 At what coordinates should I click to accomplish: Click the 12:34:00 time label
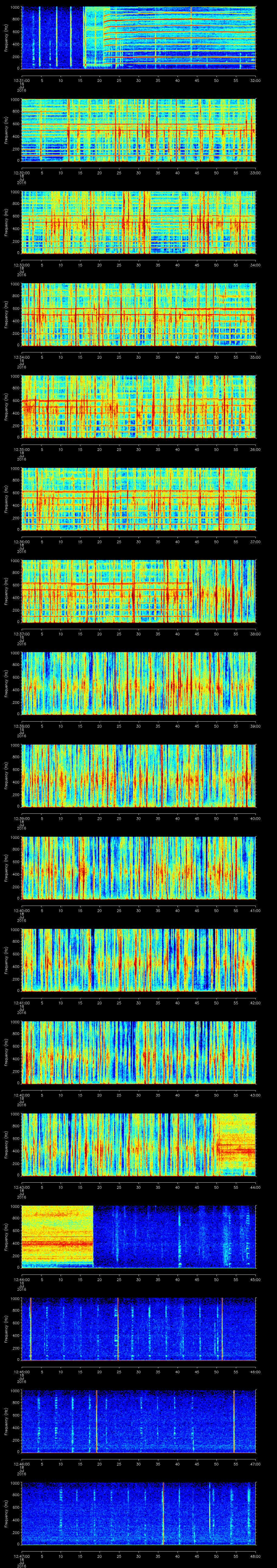tap(22, 357)
